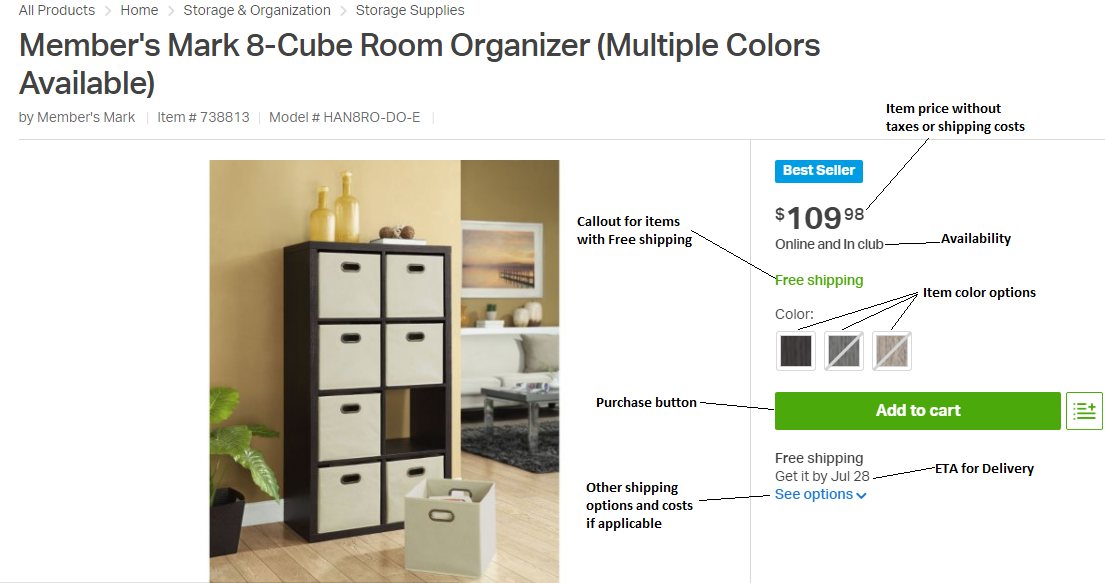Open the Storage Supplies breadcrumb
The width and height of the screenshot is (1105, 583).
410,10
